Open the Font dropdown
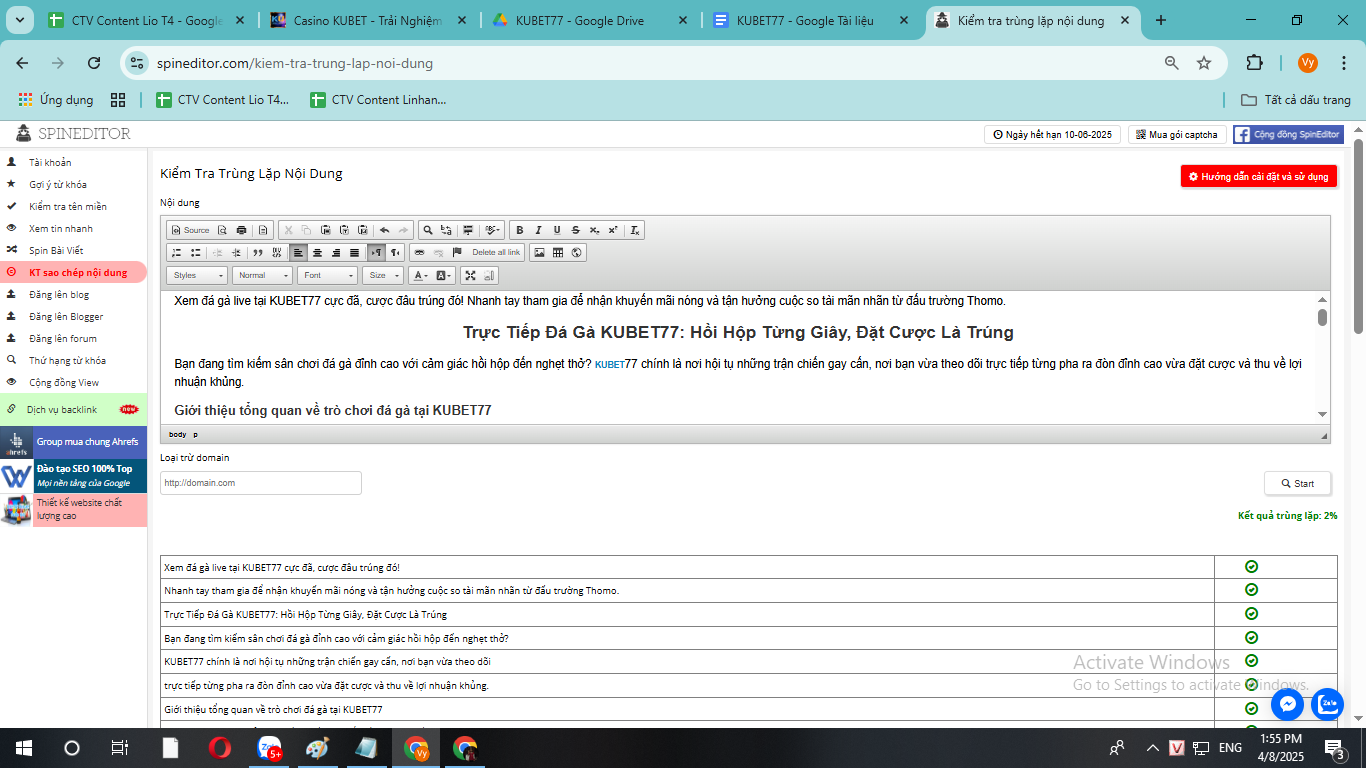This screenshot has height=768, width=1366. click(x=327, y=275)
